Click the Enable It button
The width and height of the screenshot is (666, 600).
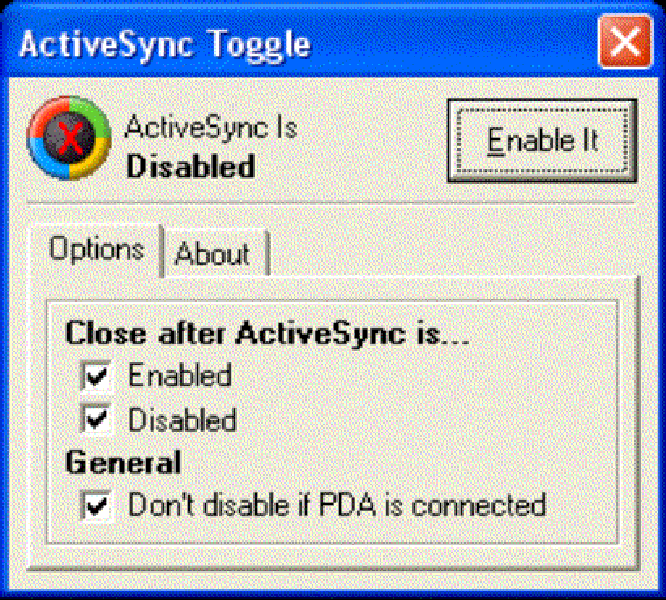point(542,141)
